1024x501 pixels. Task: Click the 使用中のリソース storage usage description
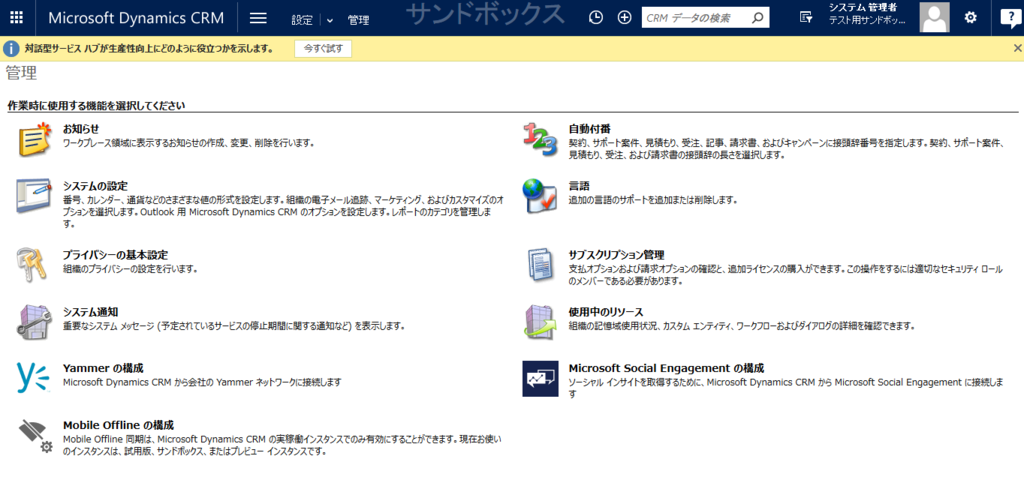coord(741,325)
